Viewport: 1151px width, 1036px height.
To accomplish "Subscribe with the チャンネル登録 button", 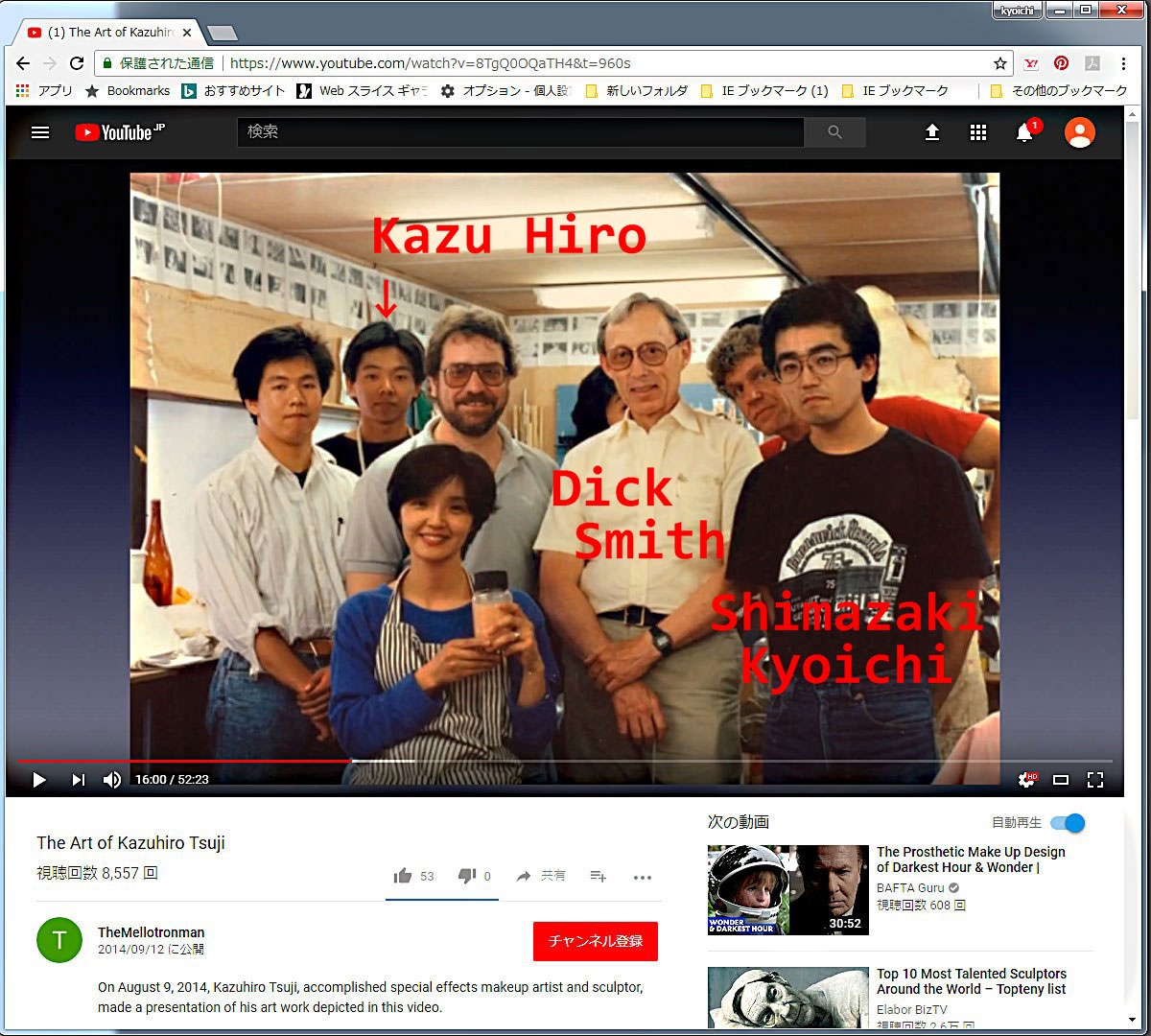I will pyautogui.click(x=596, y=941).
